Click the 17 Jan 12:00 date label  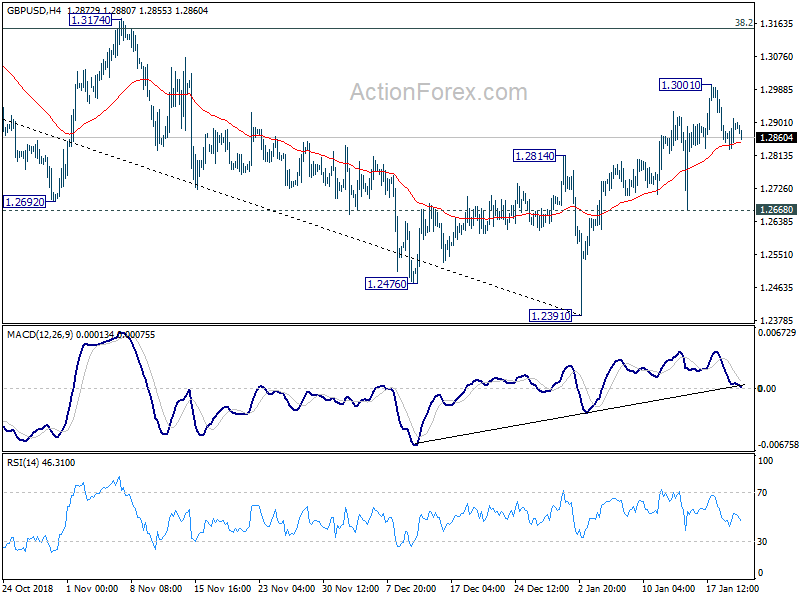click(x=732, y=588)
